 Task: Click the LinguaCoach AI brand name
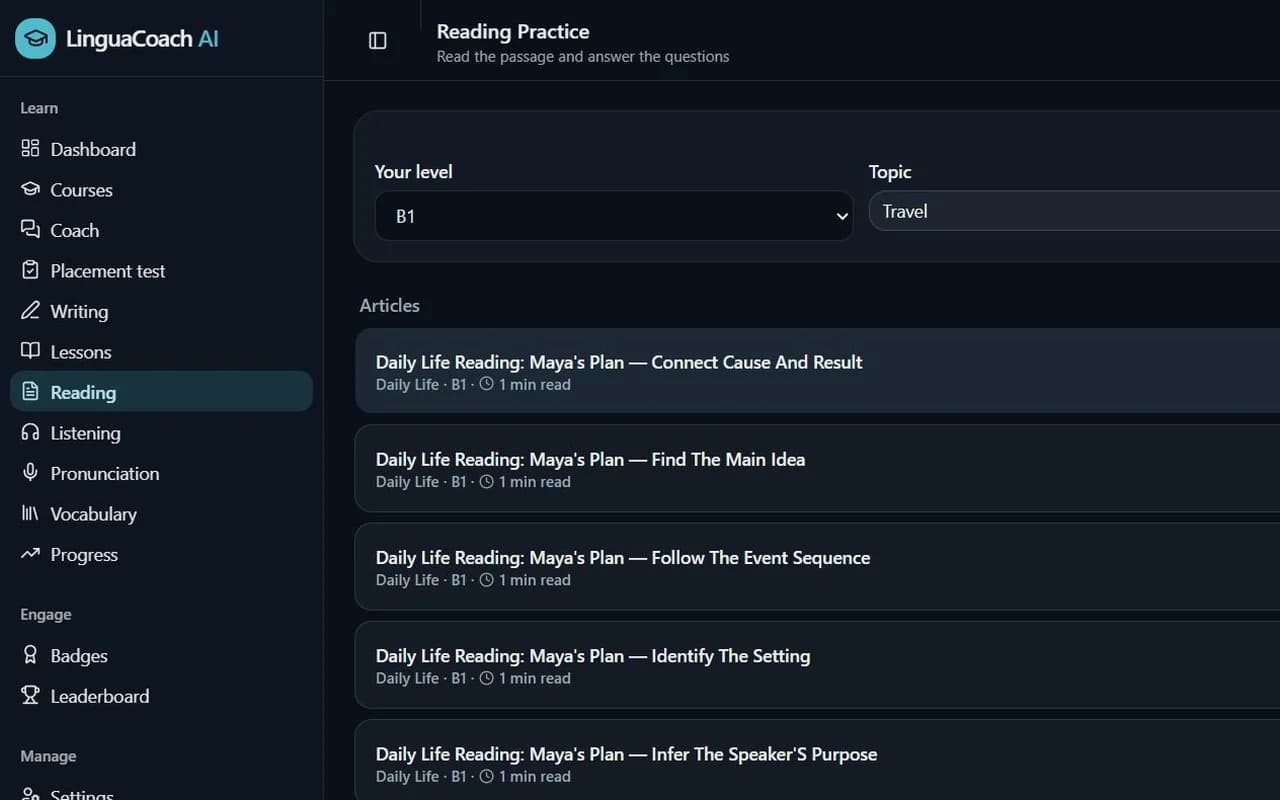142,39
